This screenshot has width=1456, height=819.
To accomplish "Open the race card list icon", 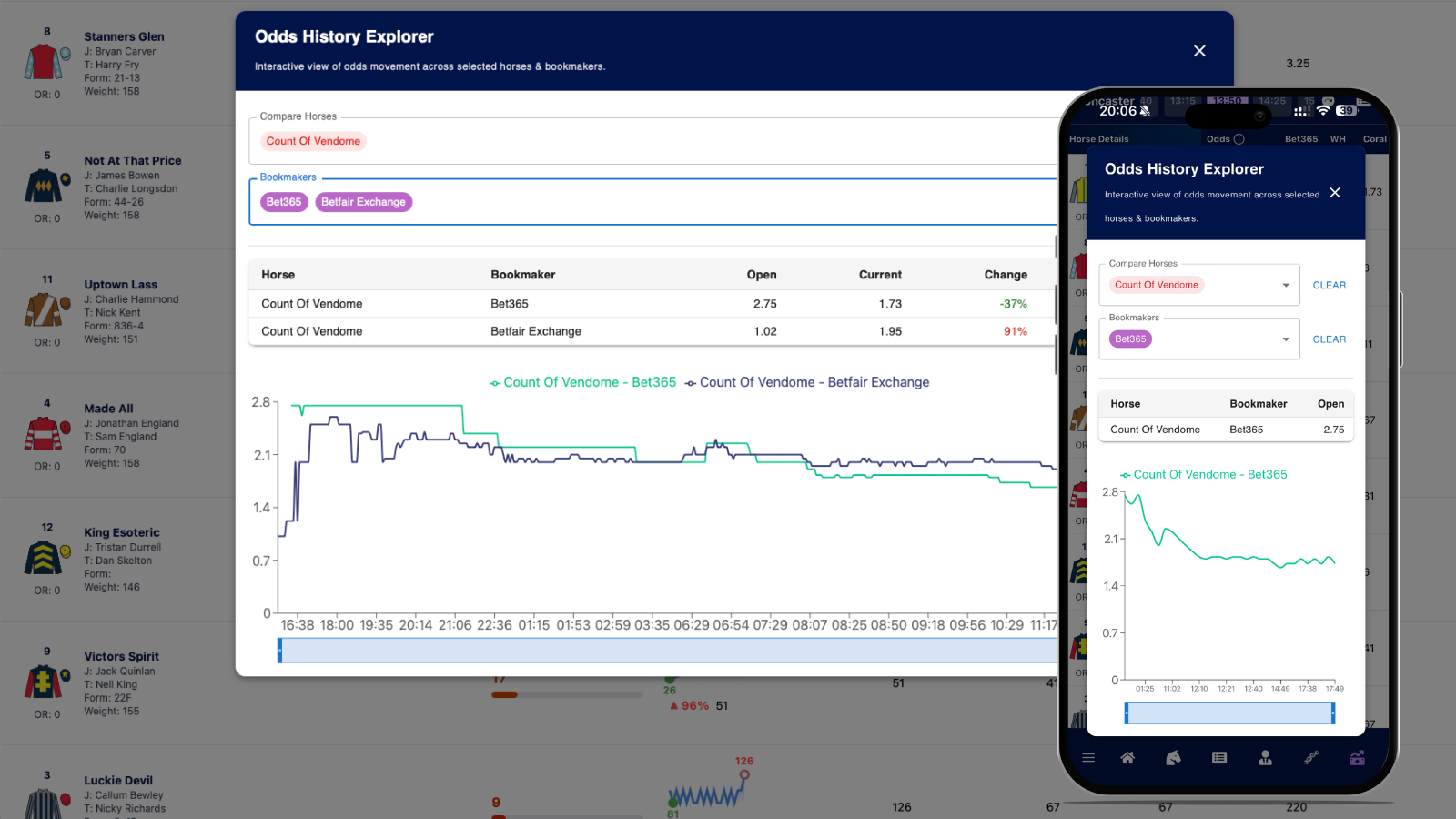I will [x=1219, y=757].
